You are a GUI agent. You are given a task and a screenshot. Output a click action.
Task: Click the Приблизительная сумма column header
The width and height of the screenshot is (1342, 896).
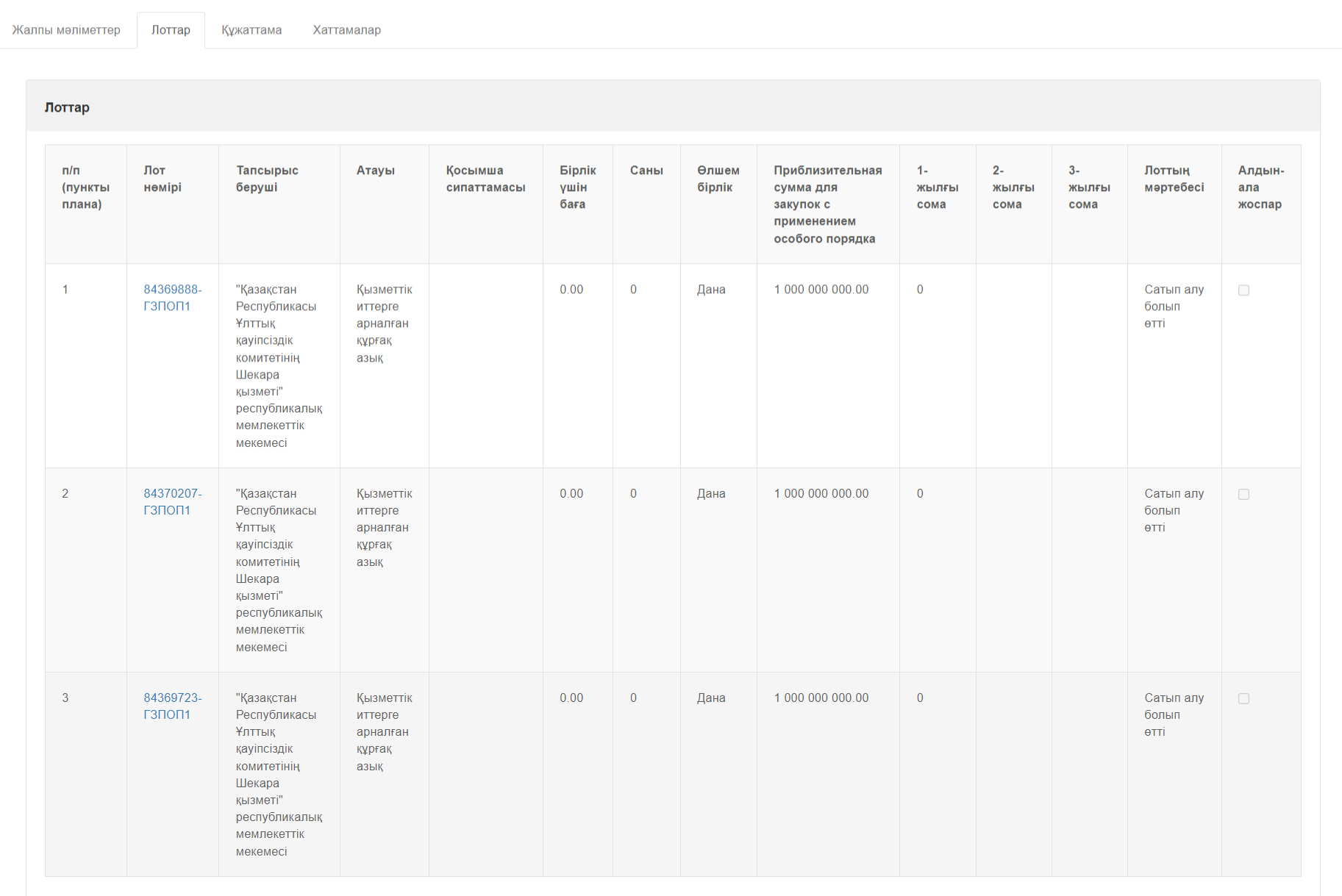827,204
